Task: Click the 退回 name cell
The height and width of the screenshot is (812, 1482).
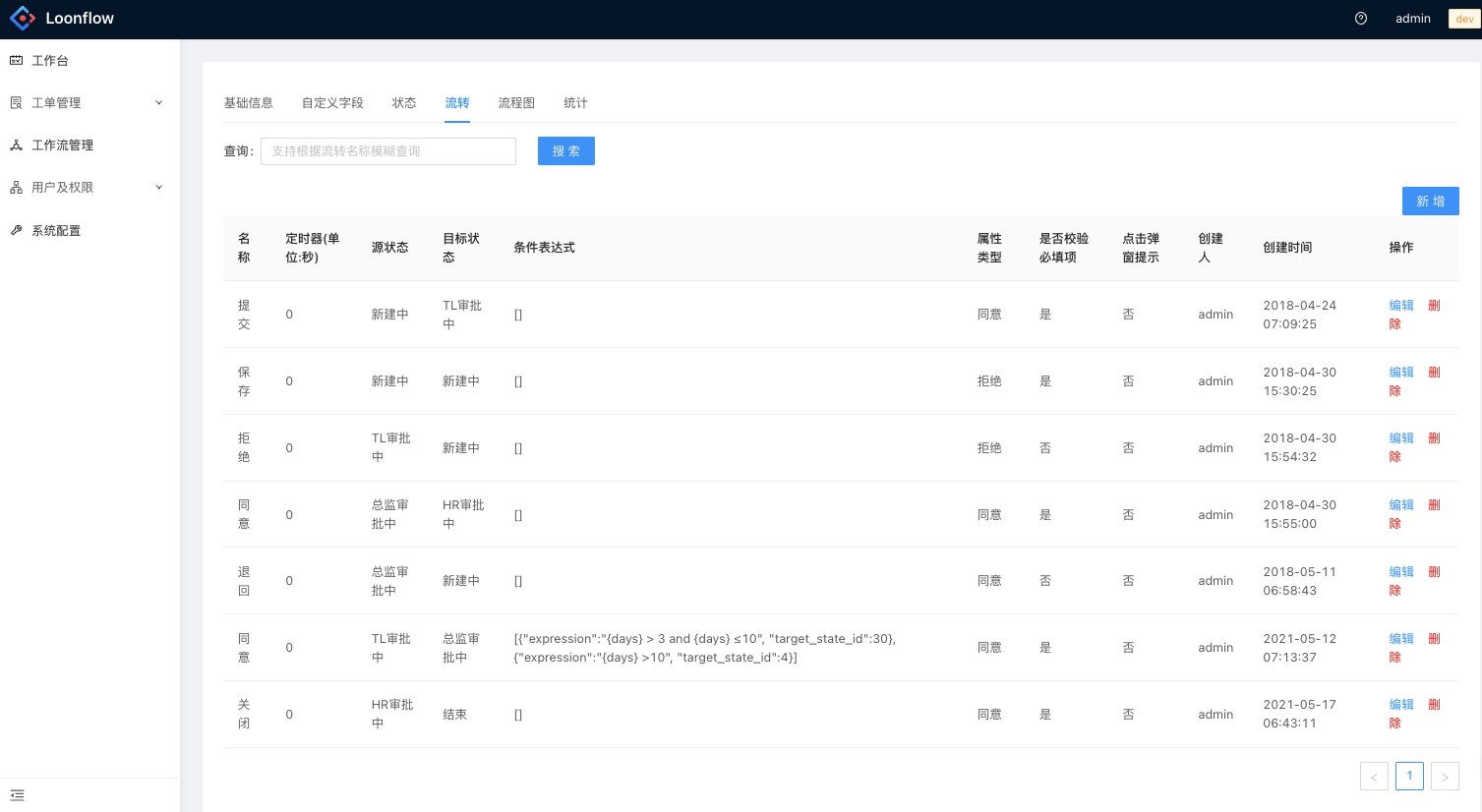Action: (x=244, y=581)
